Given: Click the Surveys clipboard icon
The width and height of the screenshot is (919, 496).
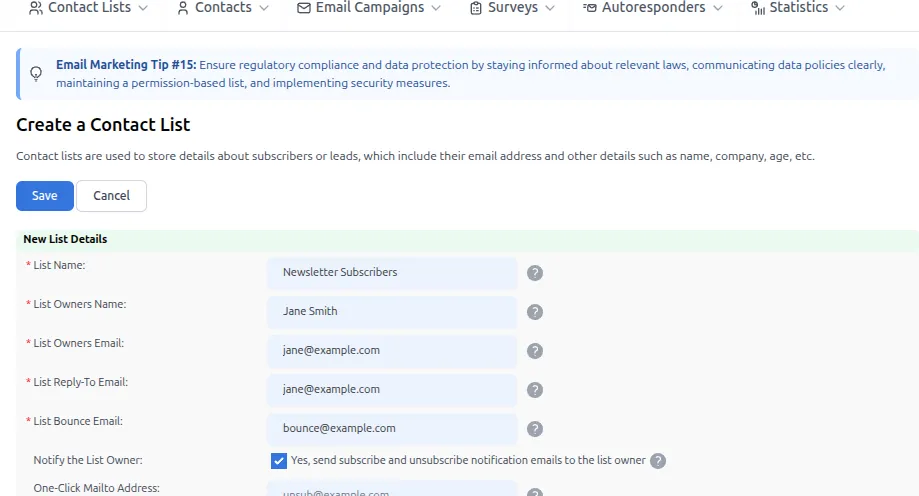Looking at the screenshot, I should 476,8.
